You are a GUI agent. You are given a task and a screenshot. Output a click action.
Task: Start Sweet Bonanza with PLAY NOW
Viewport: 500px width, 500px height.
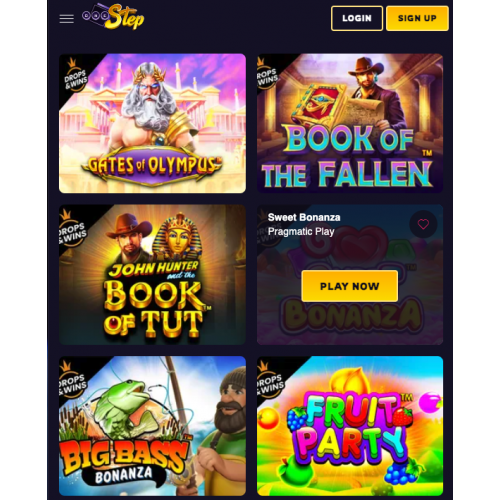pos(350,286)
